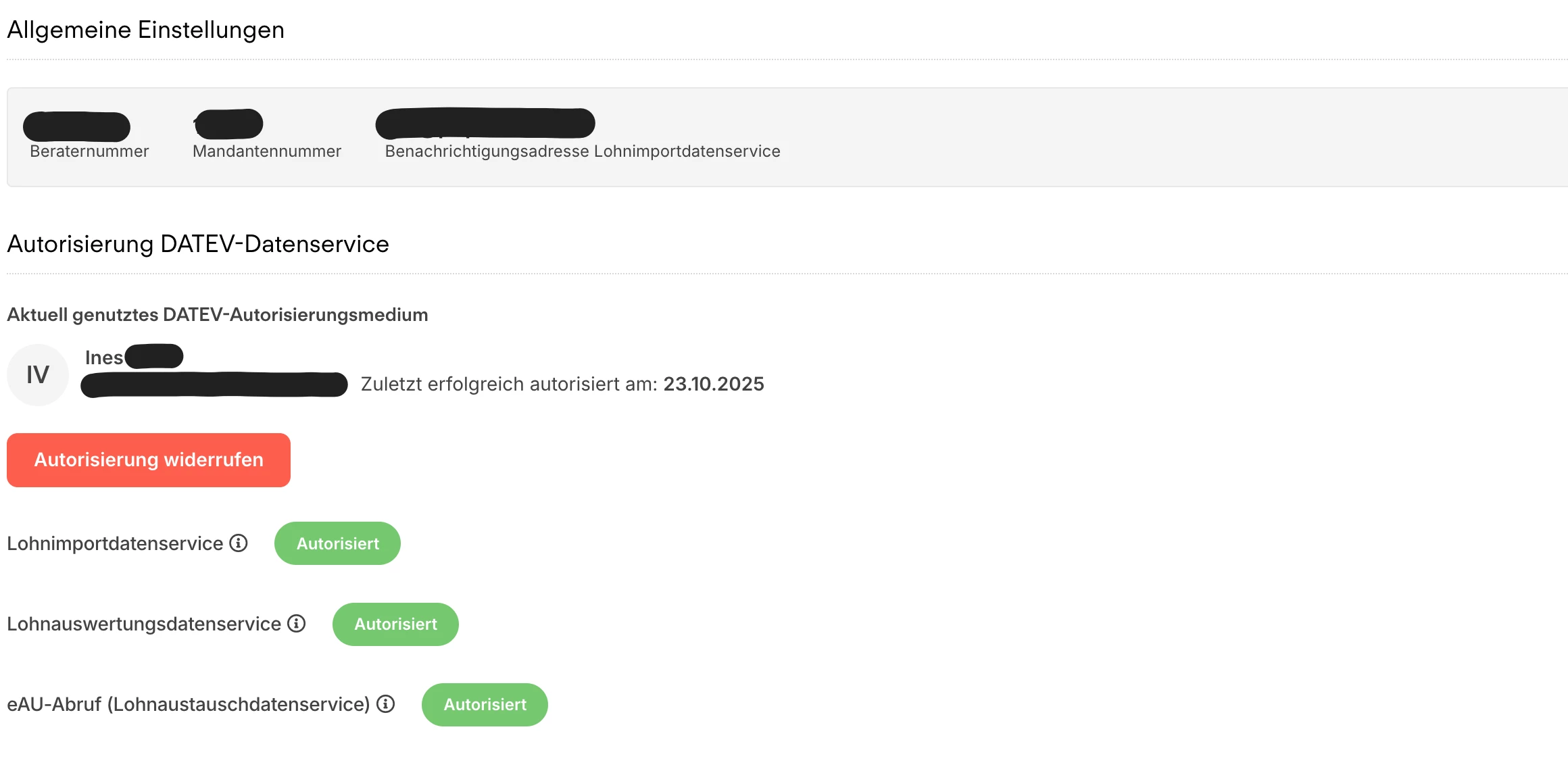Click the redacted value above Beraternummer

[x=76, y=126]
